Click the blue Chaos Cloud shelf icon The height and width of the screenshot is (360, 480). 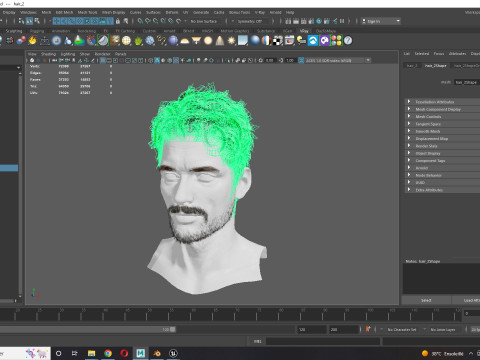pyautogui.click(x=313, y=41)
